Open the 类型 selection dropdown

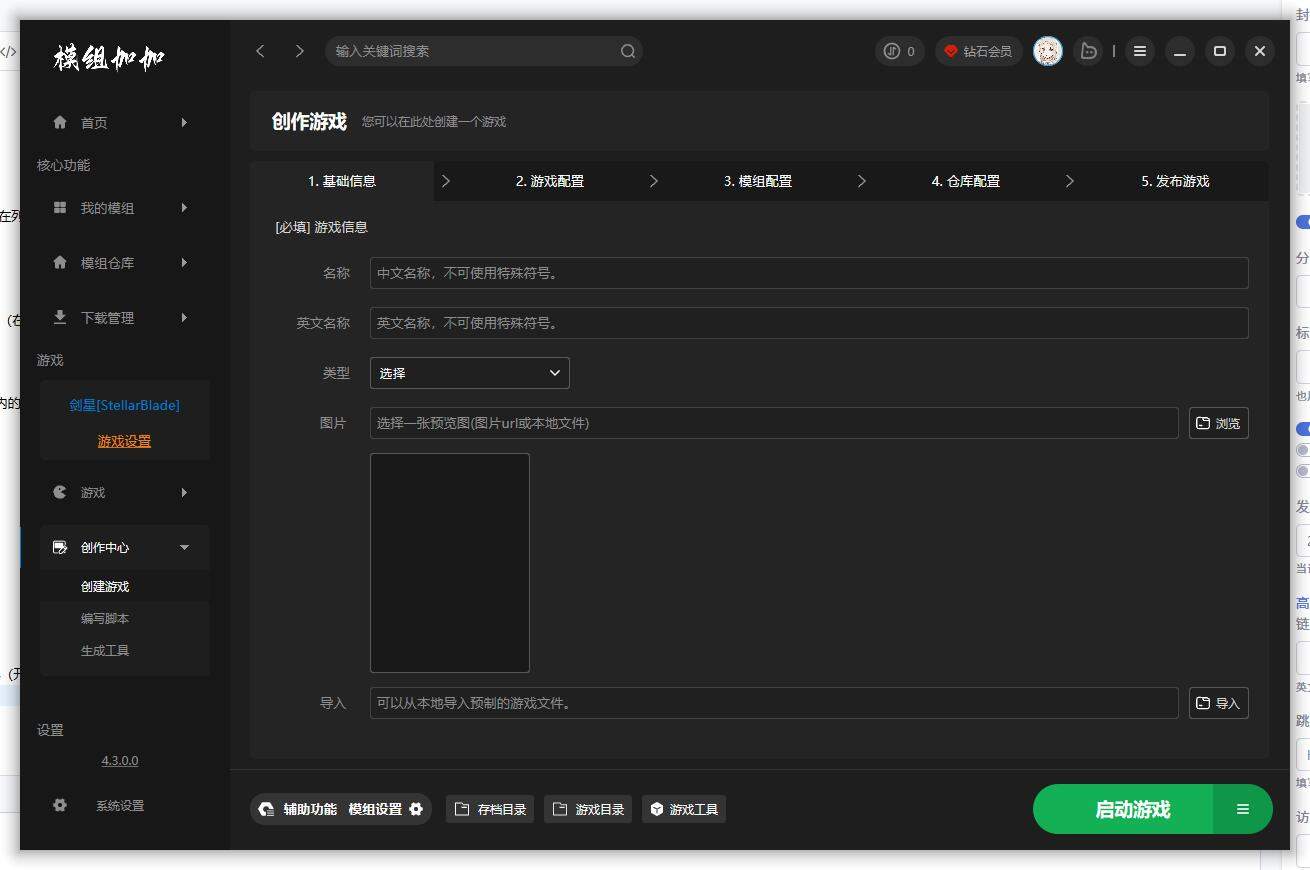coord(469,373)
